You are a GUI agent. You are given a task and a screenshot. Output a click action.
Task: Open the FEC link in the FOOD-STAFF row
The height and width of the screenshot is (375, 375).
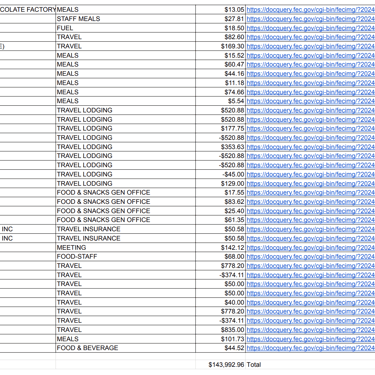(310, 257)
